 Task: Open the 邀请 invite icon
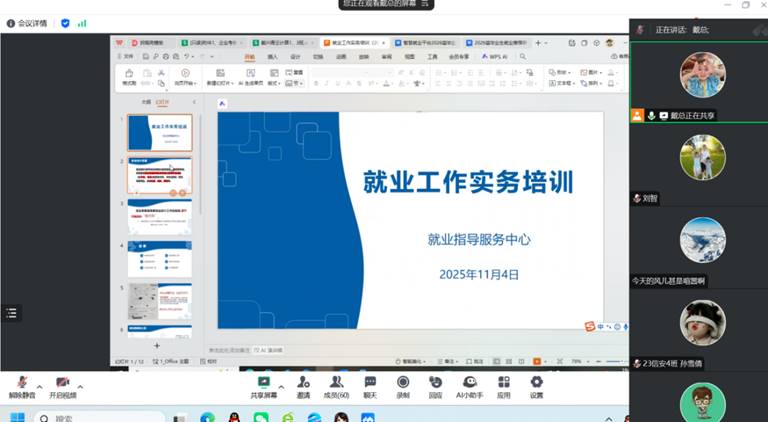[303, 384]
